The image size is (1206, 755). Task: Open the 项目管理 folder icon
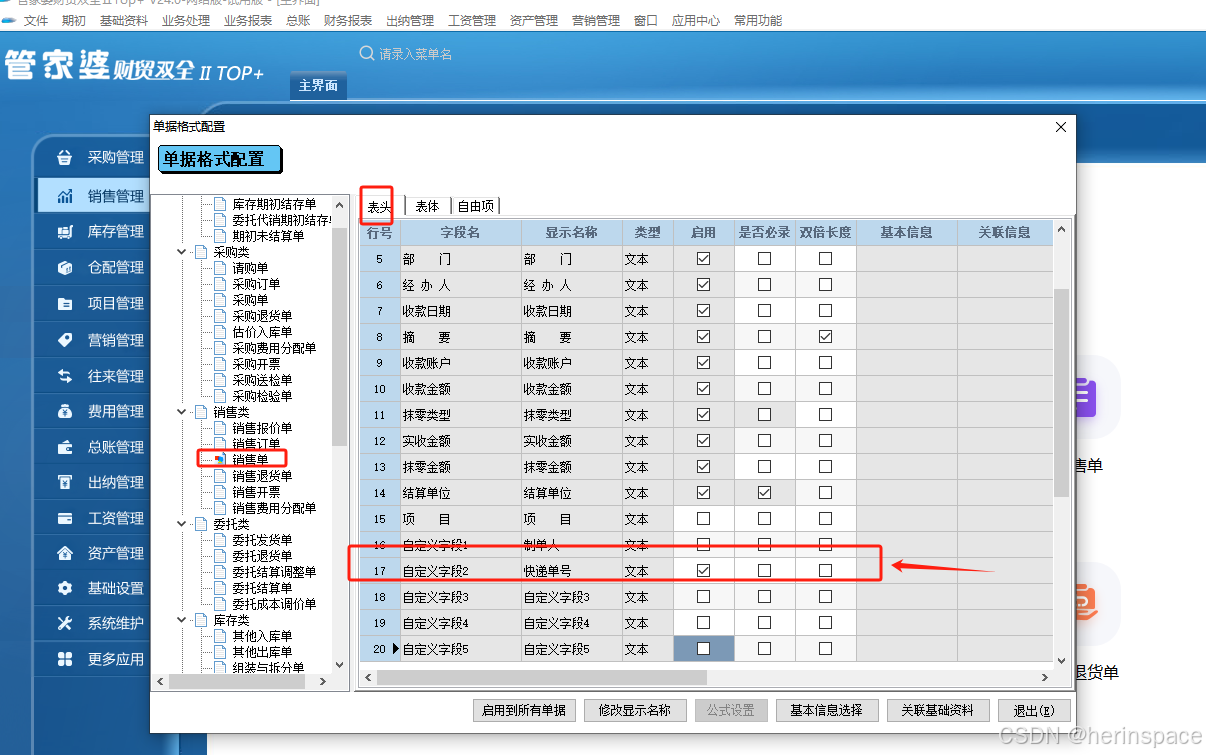pos(65,304)
